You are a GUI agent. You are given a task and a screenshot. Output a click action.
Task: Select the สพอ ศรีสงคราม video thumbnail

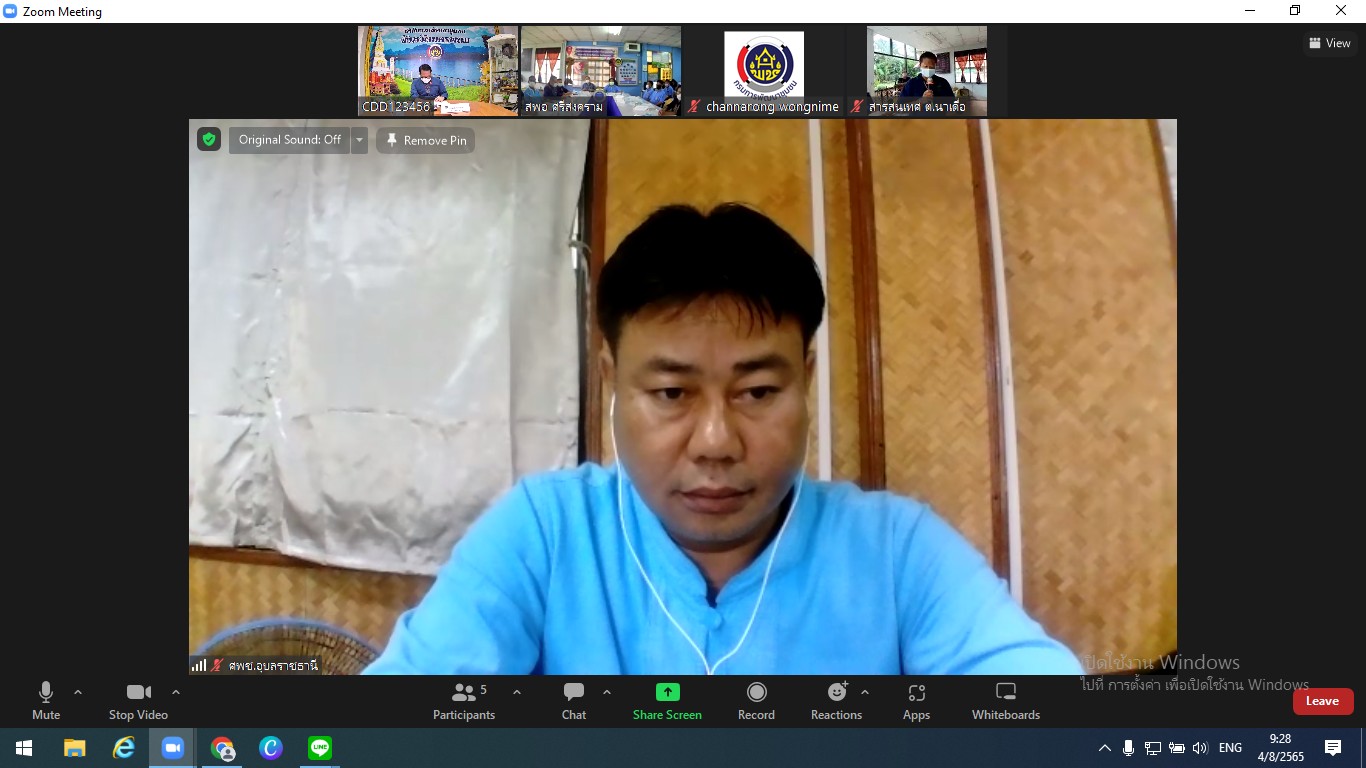pyautogui.click(x=601, y=71)
